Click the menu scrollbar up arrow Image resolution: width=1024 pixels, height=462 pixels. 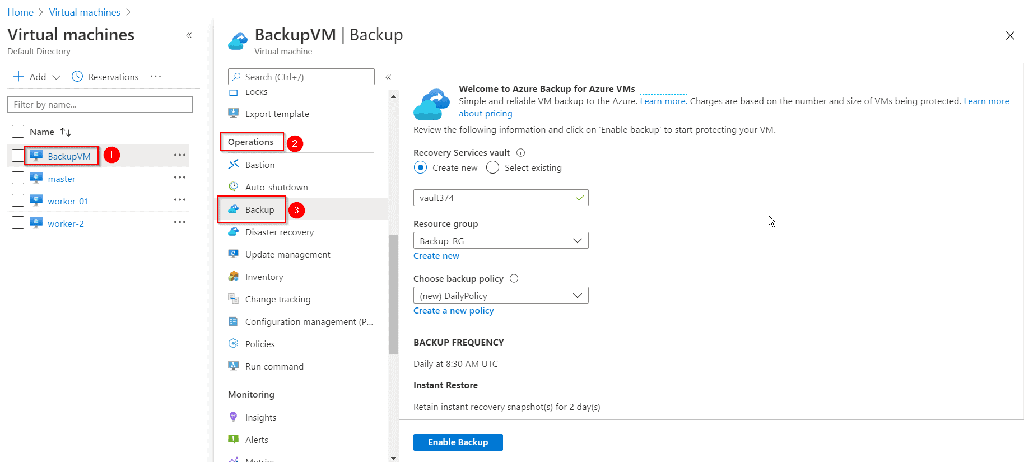coord(393,96)
